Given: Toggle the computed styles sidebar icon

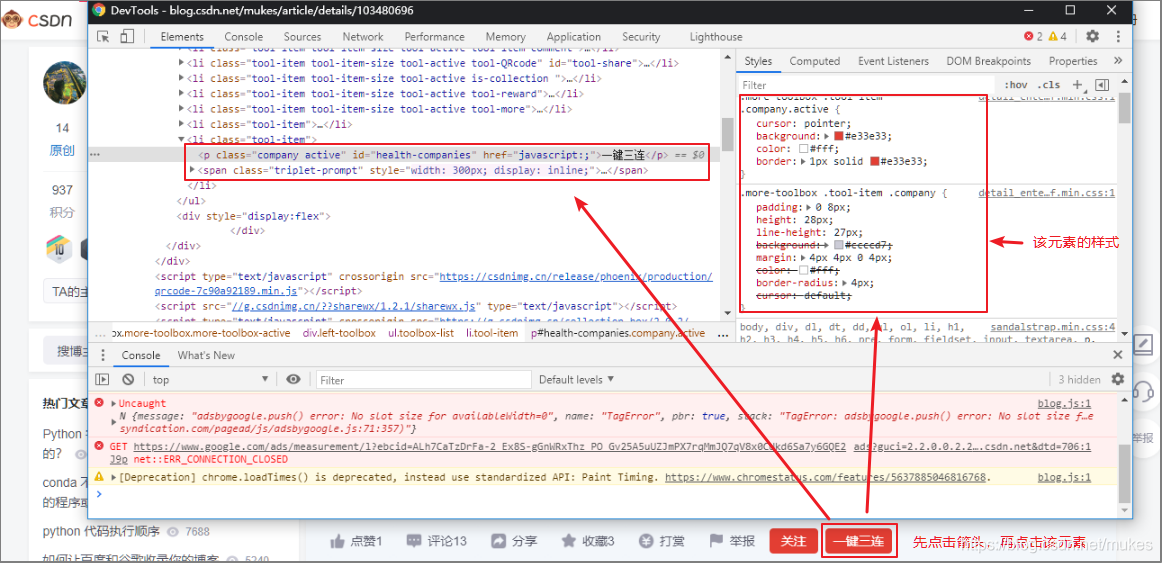Looking at the screenshot, I should tap(1102, 84).
